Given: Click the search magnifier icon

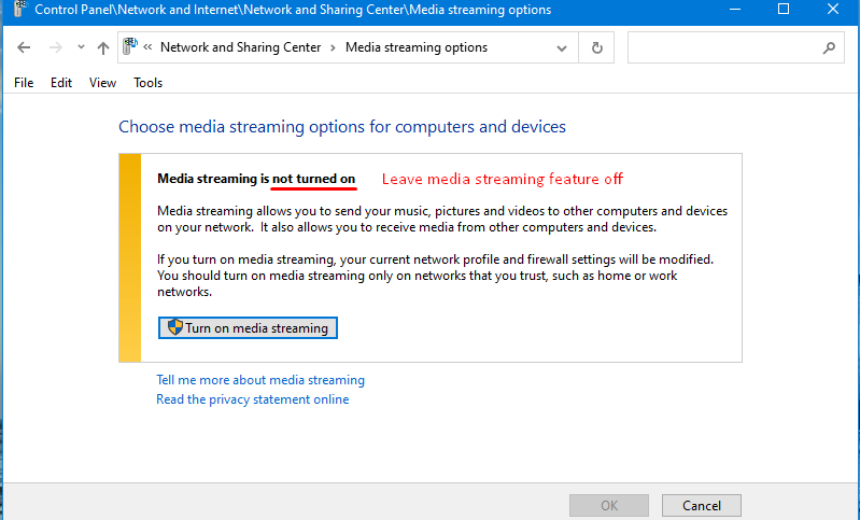Looking at the screenshot, I should [829, 48].
